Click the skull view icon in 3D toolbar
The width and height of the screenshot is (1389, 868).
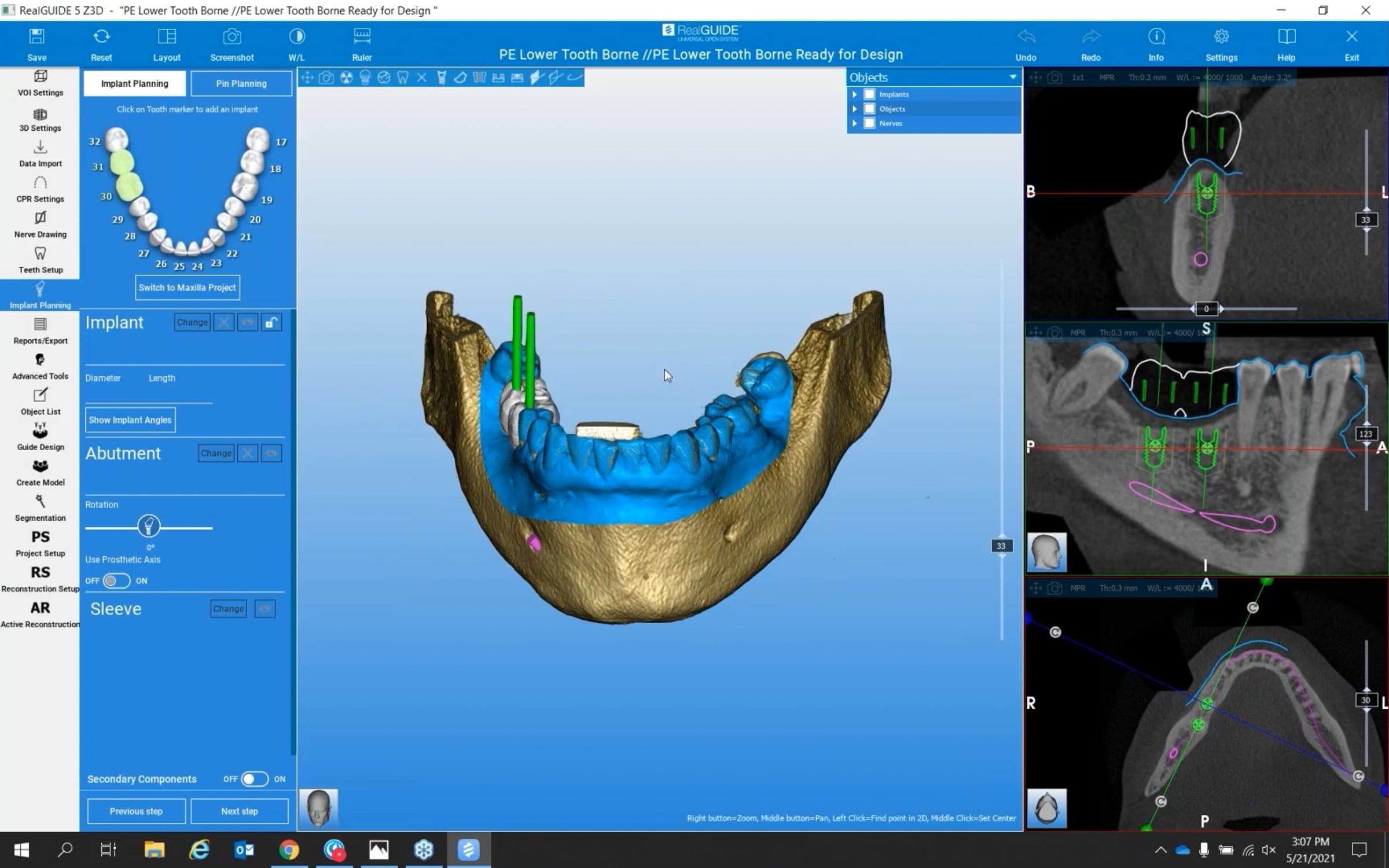pos(365,78)
